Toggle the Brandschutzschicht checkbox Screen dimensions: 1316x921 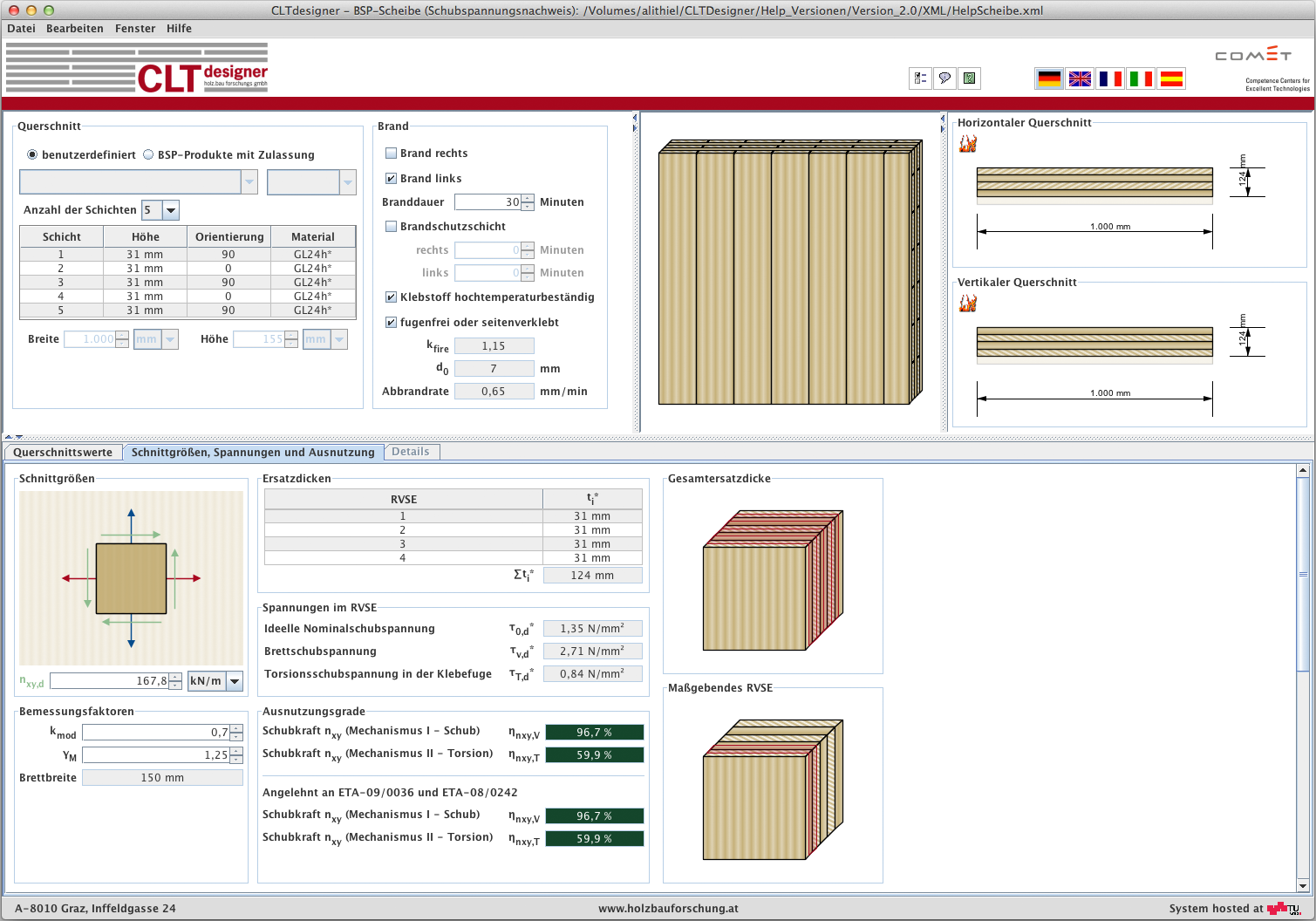[x=392, y=227]
